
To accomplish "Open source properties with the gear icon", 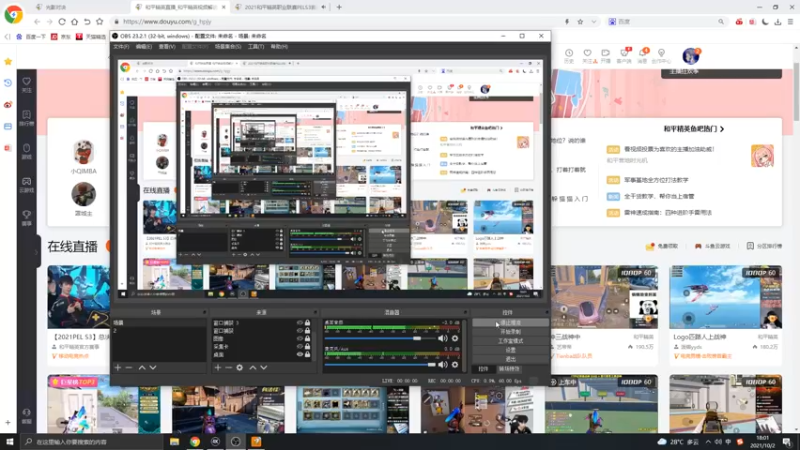I will point(240,367).
